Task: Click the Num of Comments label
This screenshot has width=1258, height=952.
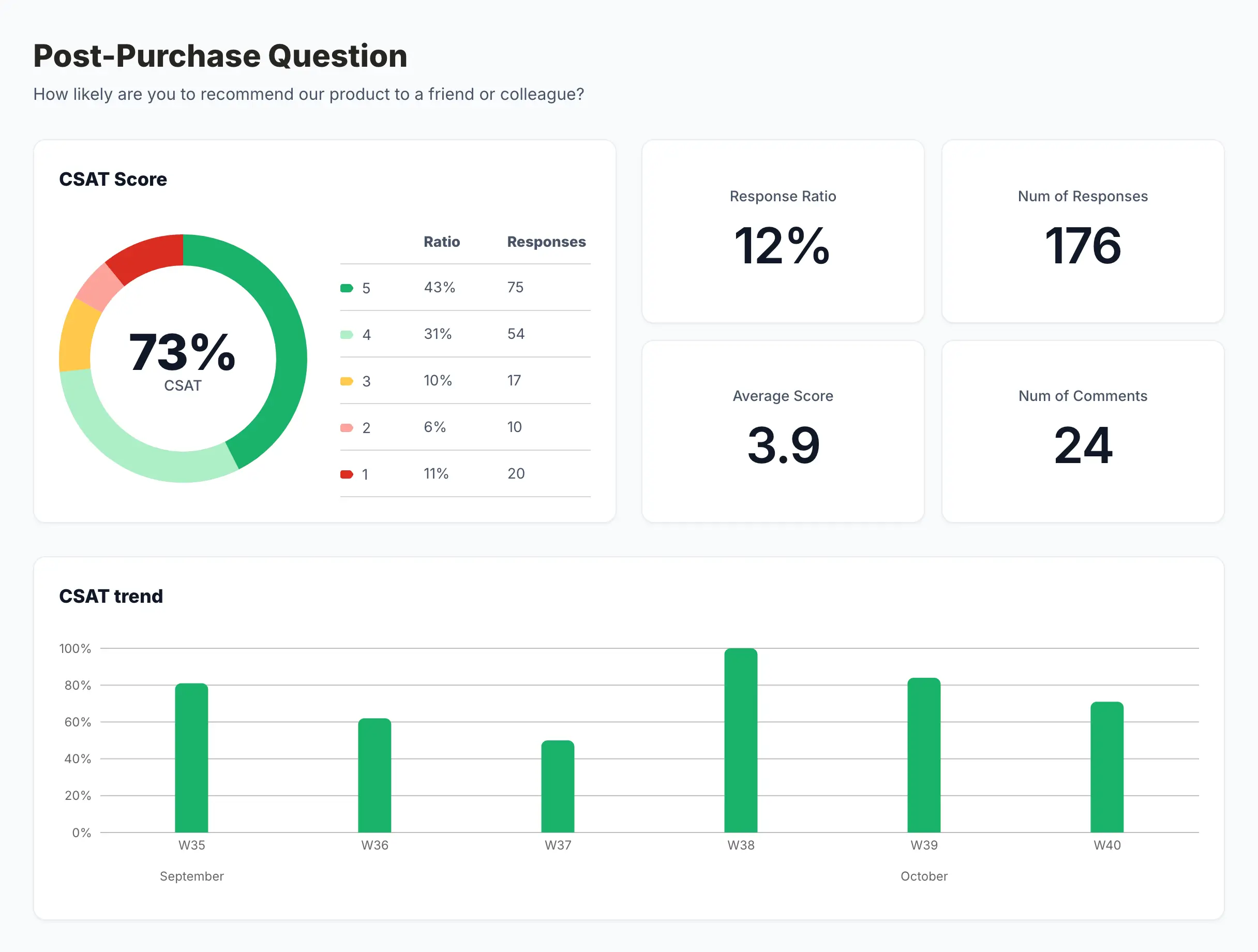Action: coord(1083,396)
